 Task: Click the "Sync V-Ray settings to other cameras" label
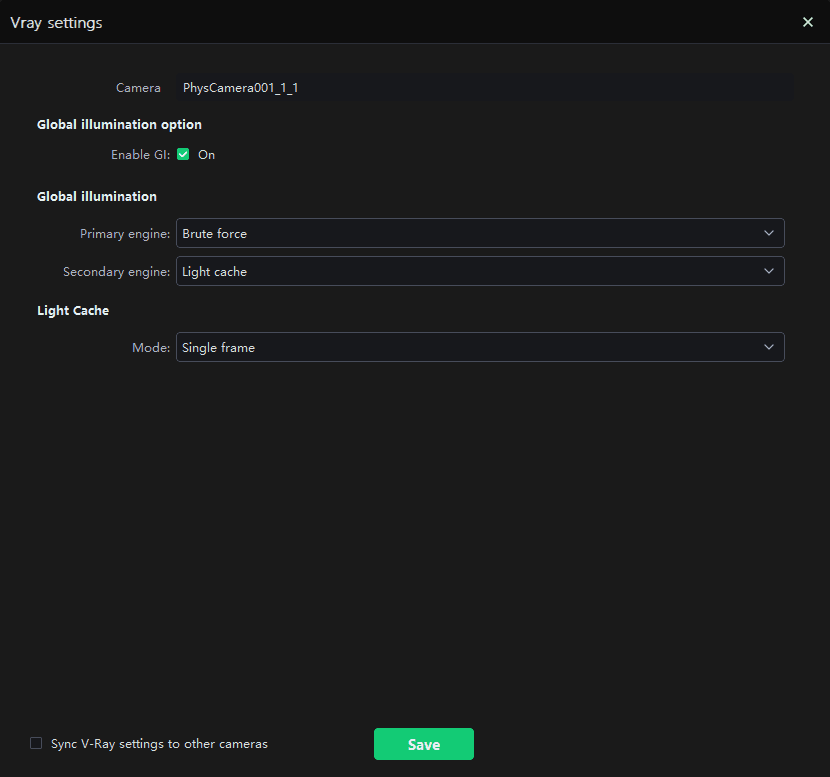(159, 744)
